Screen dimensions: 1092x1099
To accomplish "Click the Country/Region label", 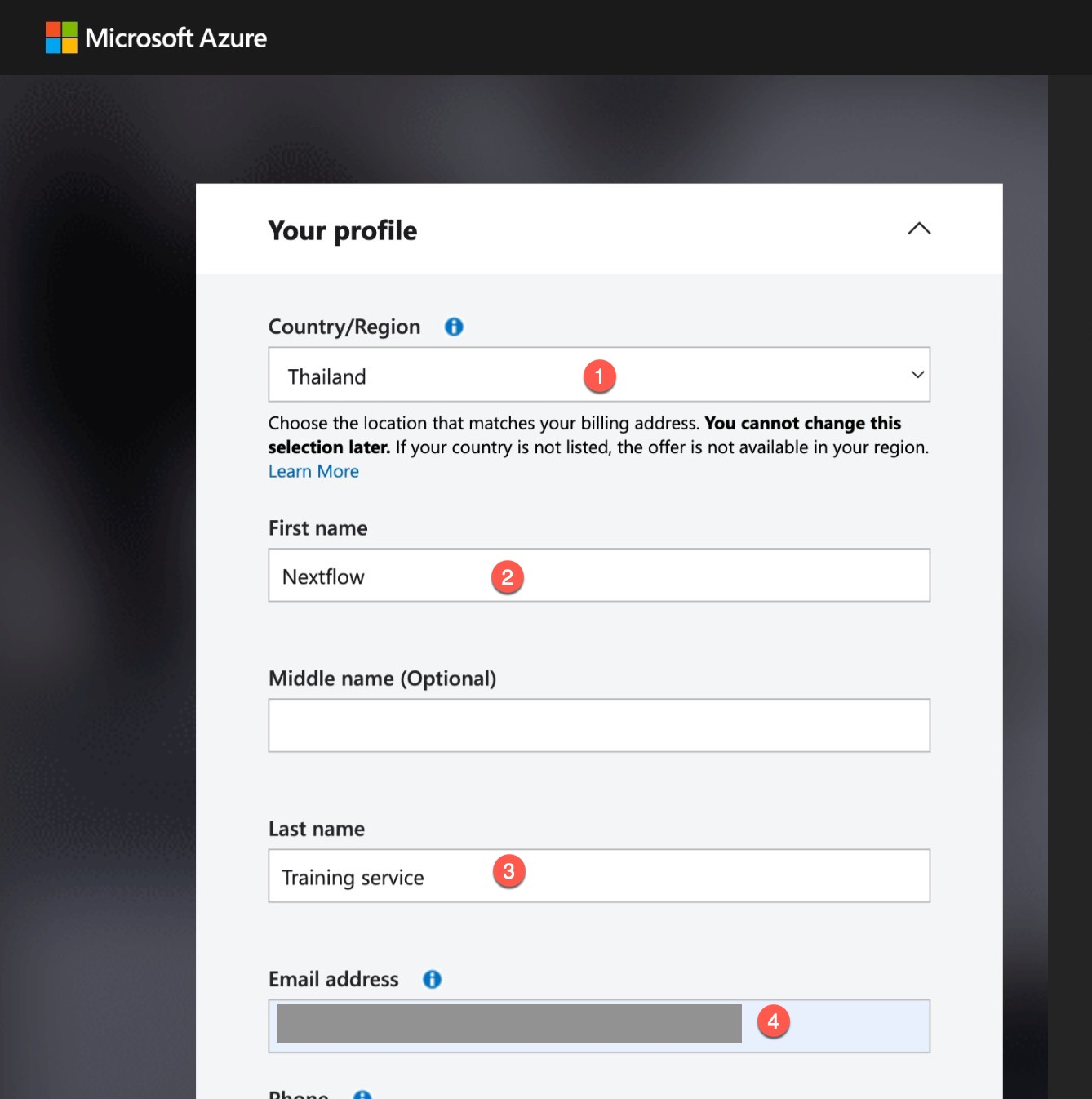I will [x=344, y=327].
